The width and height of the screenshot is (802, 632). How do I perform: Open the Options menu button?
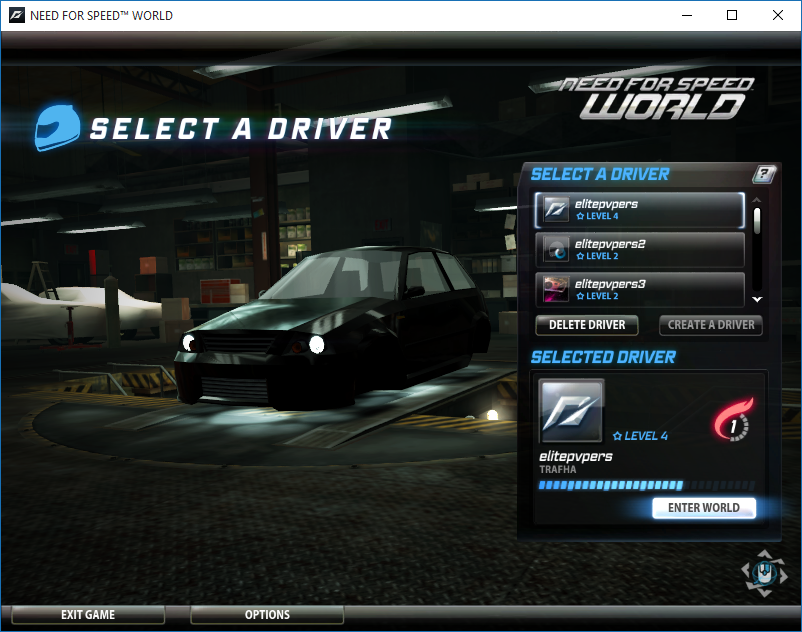(267, 615)
